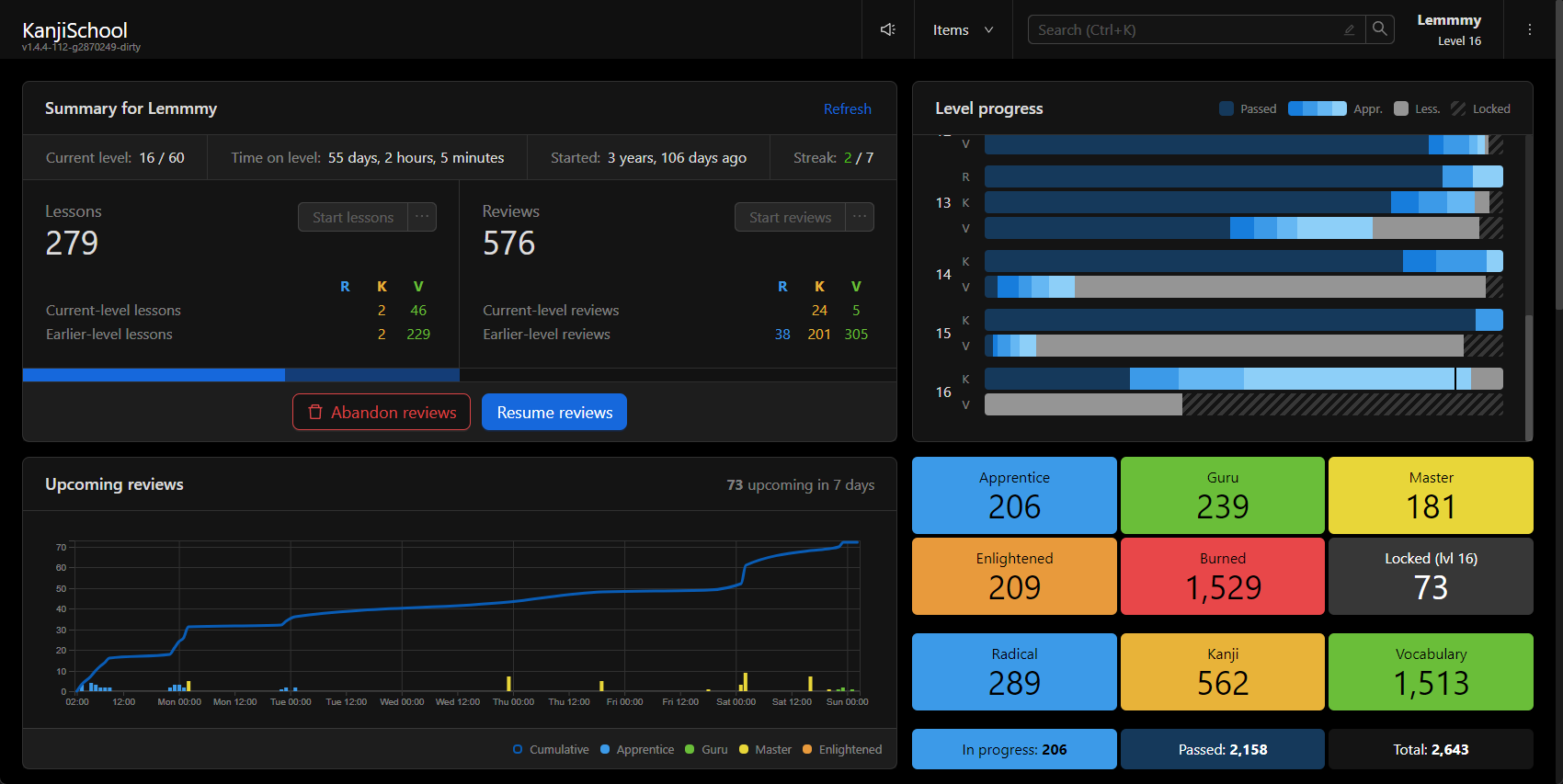The width and height of the screenshot is (1563, 784).
Task: Abandon the current reviews session
Action: [382, 412]
